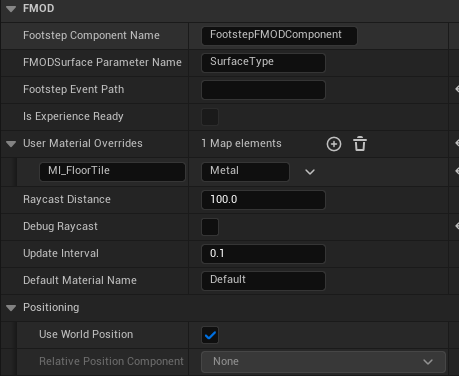Add element to User Material Overrides map

tap(334, 144)
